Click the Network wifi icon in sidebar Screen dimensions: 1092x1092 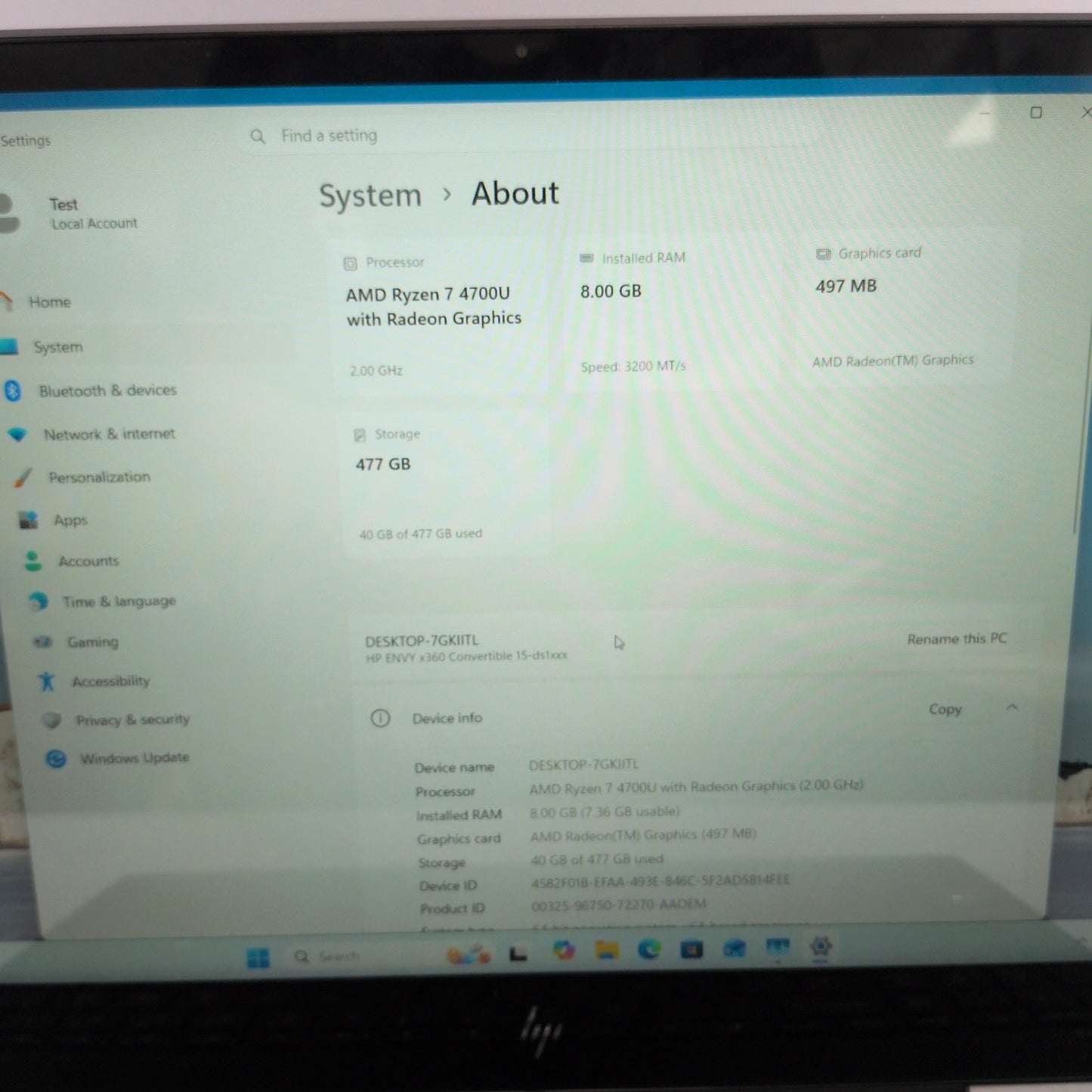tap(17, 435)
